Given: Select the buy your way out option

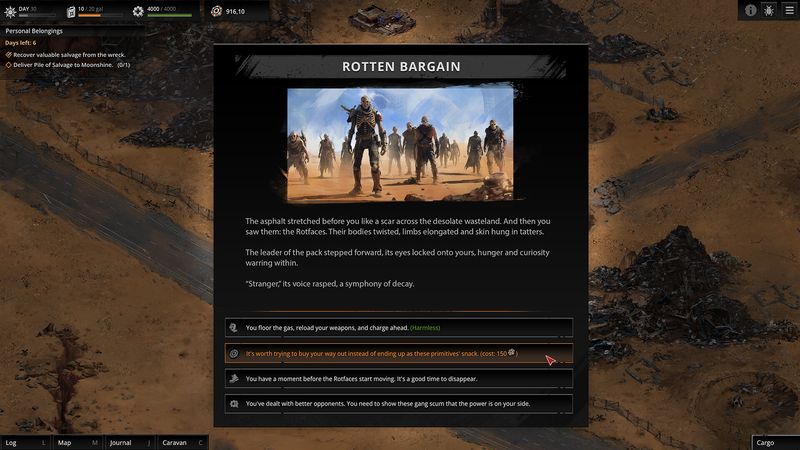Looking at the screenshot, I should pos(400,353).
